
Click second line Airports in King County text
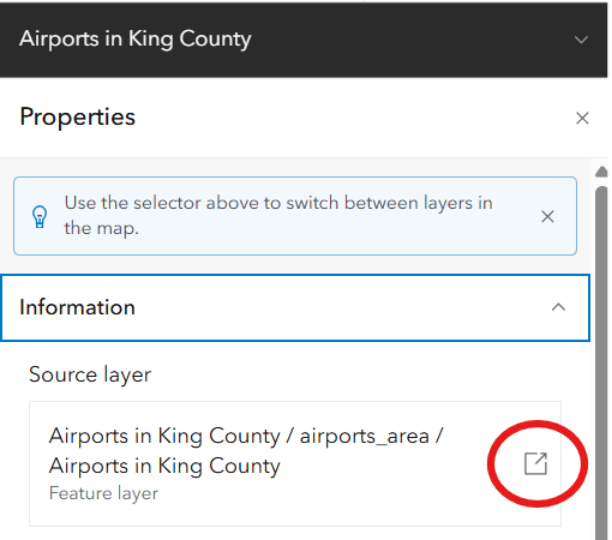pos(164,466)
